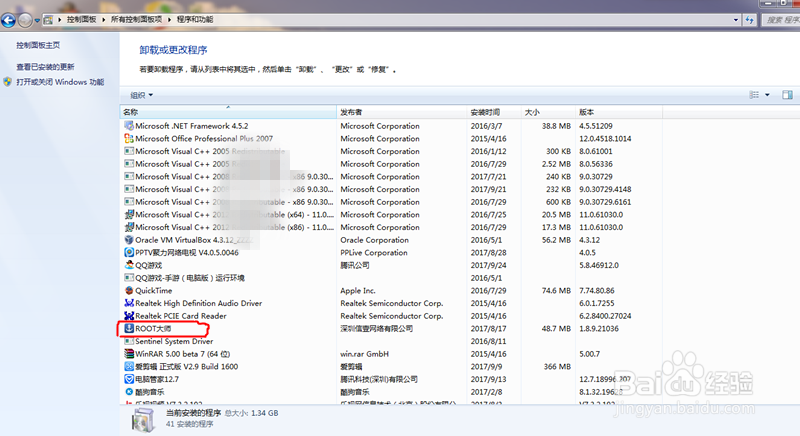Open the address bar history dropdown
Viewport: 800px width, 436px height.
pyautogui.click(x=735, y=20)
